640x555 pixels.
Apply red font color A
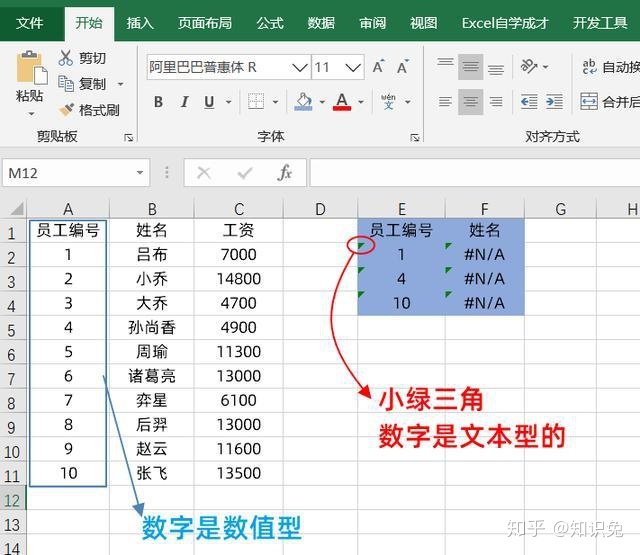click(342, 102)
